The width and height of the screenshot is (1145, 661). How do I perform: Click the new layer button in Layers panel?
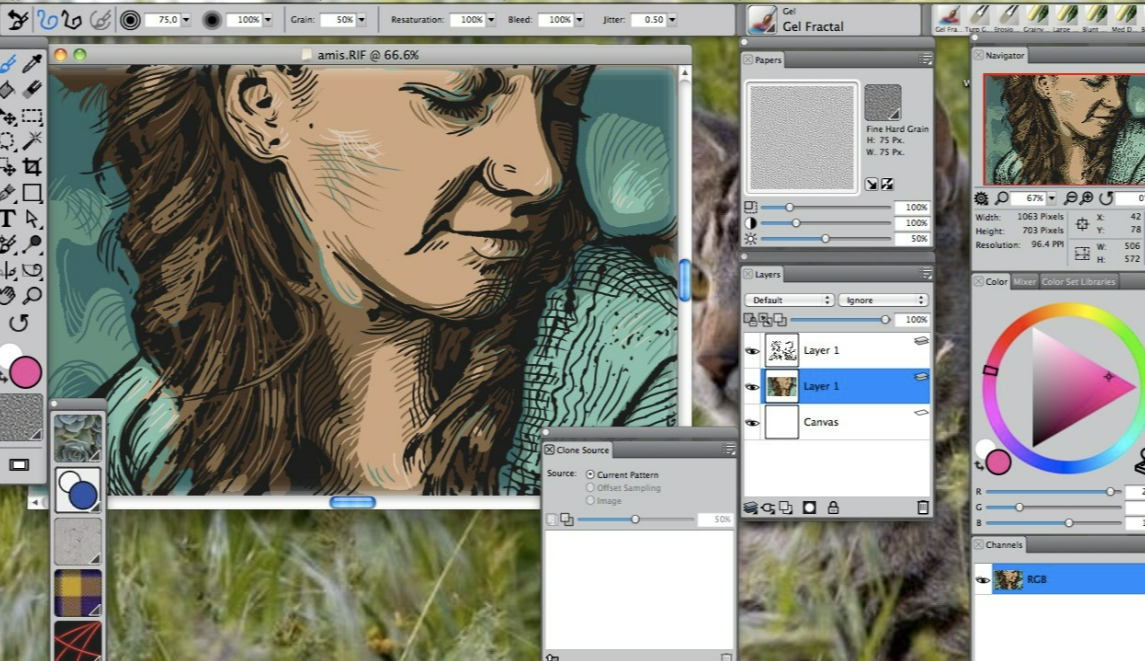tap(786, 507)
